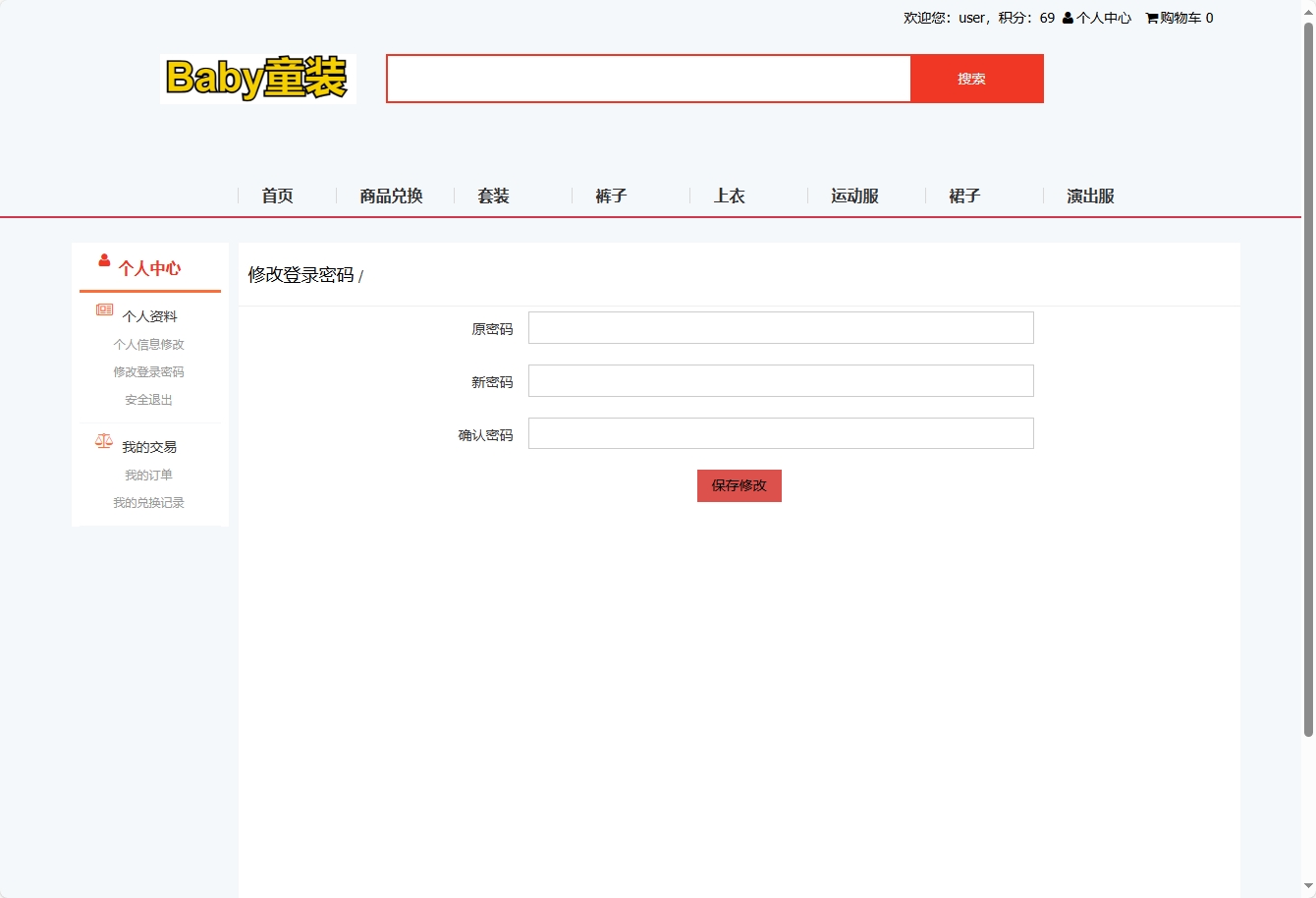This screenshot has width=1316, height=898.
Task: Click the 原密码 password input field
Action: (x=780, y=327)
